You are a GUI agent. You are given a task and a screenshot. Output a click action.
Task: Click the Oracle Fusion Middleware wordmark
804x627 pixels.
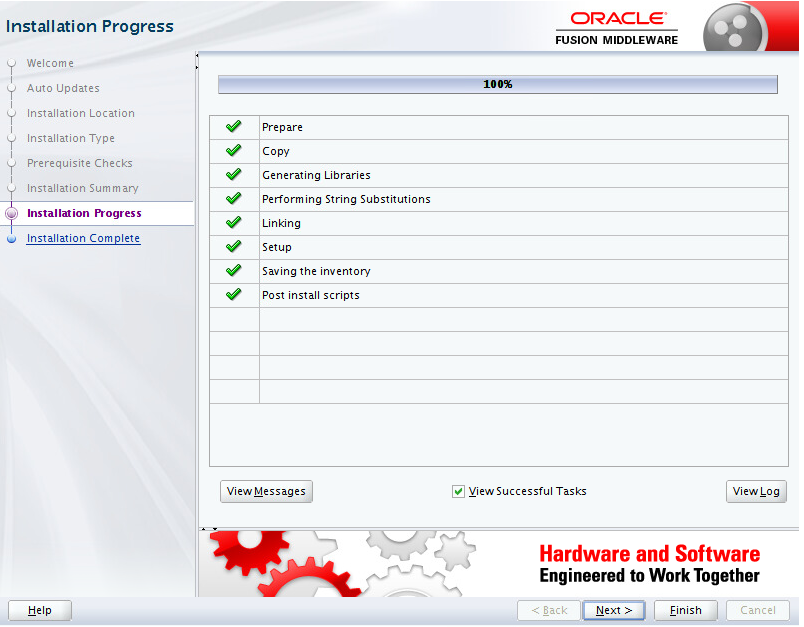click(x=616, y=29)
